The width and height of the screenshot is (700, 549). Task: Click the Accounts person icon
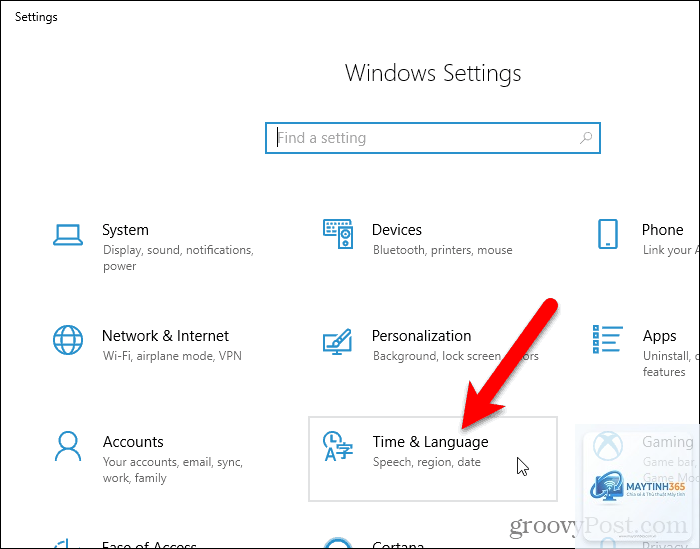68,446
